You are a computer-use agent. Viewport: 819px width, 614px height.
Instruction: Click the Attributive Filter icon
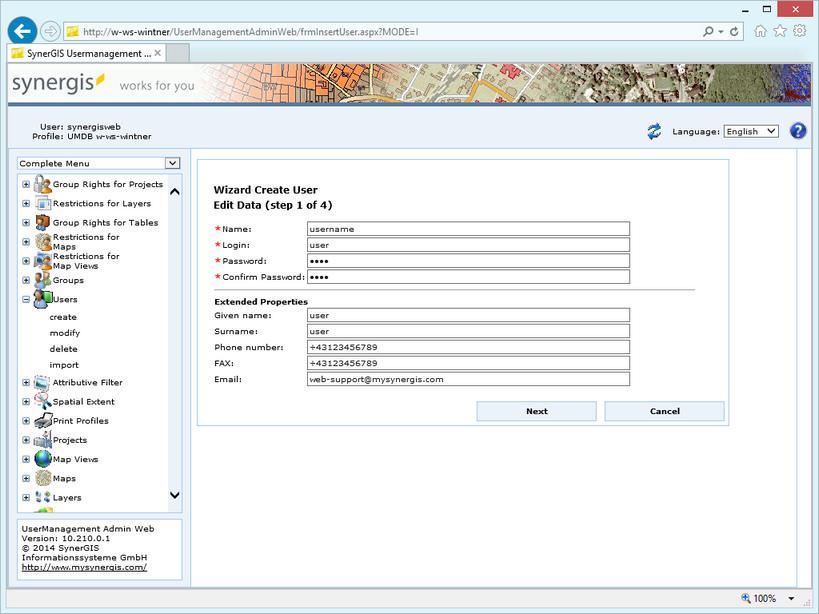[40, 382]
